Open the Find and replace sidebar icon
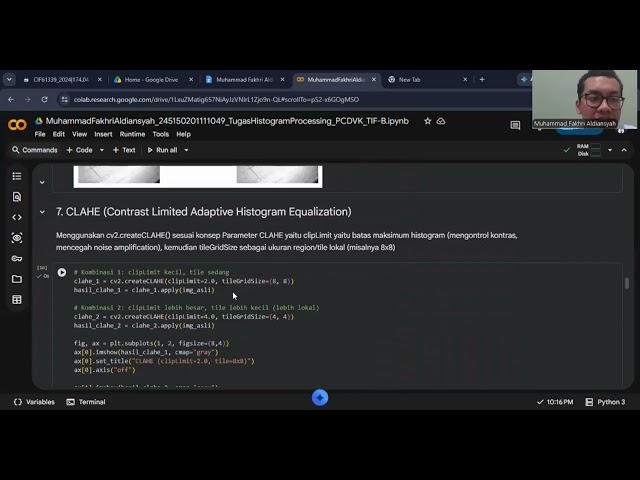The image size is (640, 480). [17, 197]
